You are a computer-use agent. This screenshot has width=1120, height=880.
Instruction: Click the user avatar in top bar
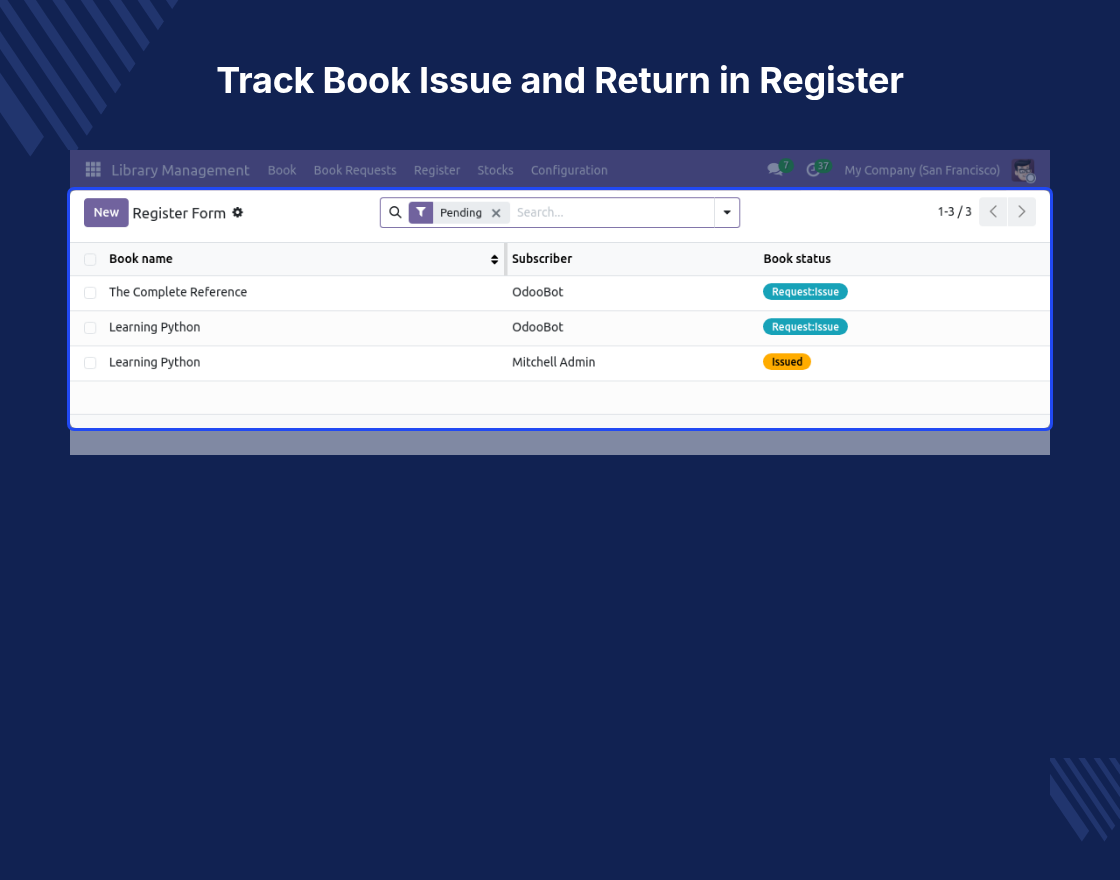(x=1024, y=170)
